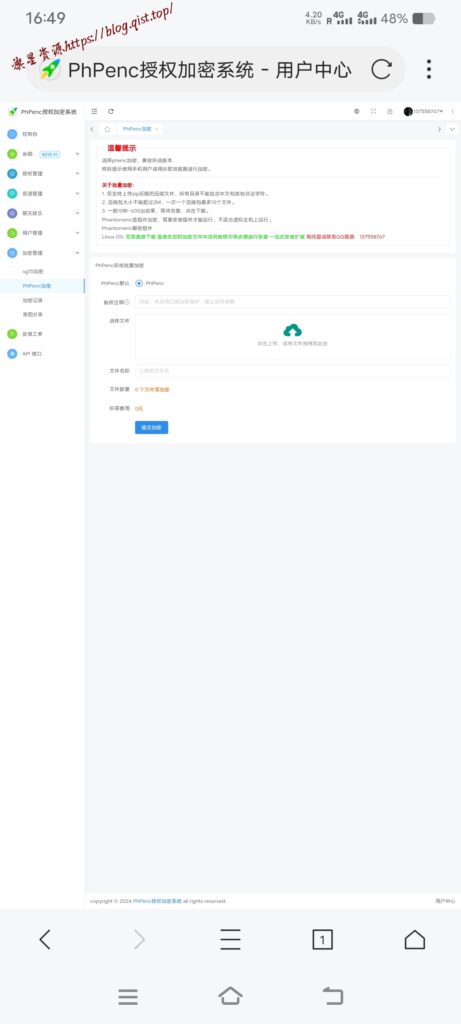Switch to the PhPenc加密 page tab

click(136, 129)
